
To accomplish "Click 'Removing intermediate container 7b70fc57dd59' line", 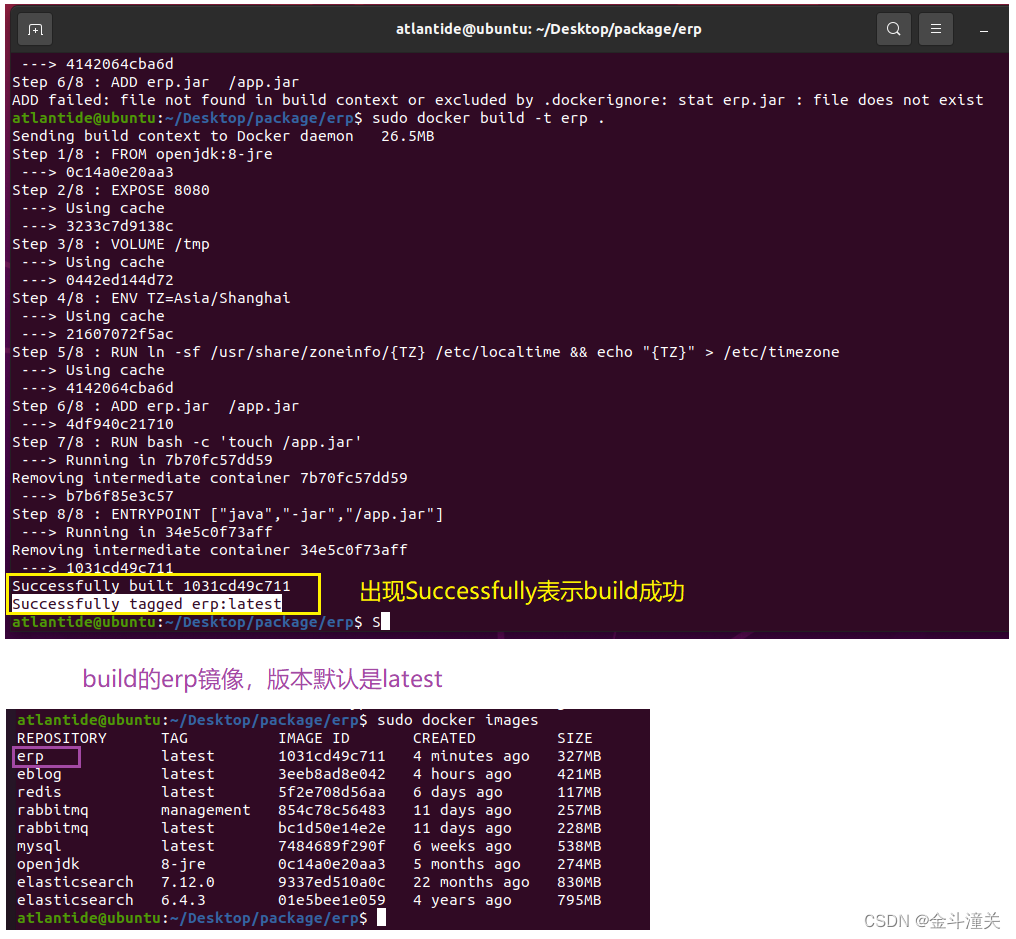I will click(209, 478).
